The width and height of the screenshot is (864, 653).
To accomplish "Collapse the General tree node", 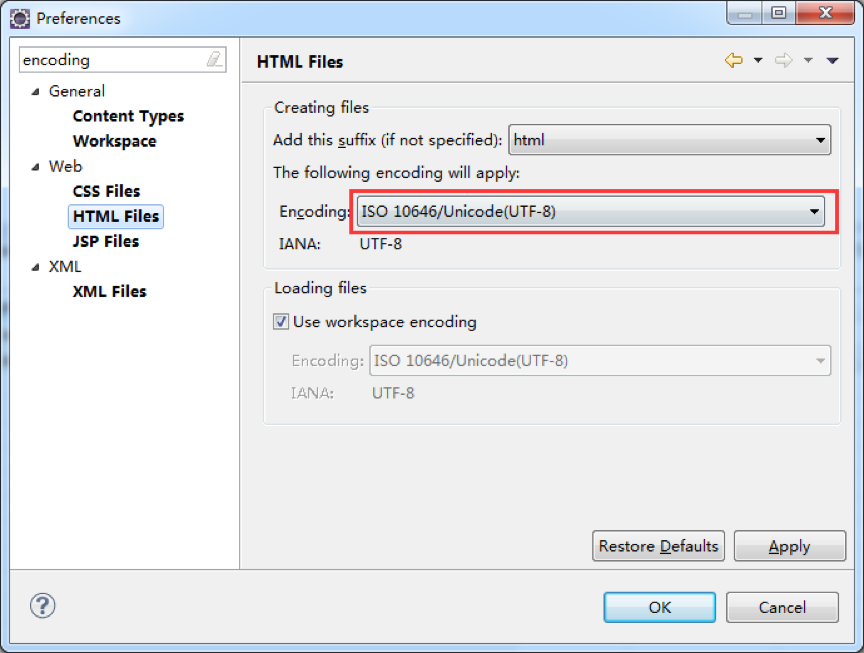I will [36, 91].
